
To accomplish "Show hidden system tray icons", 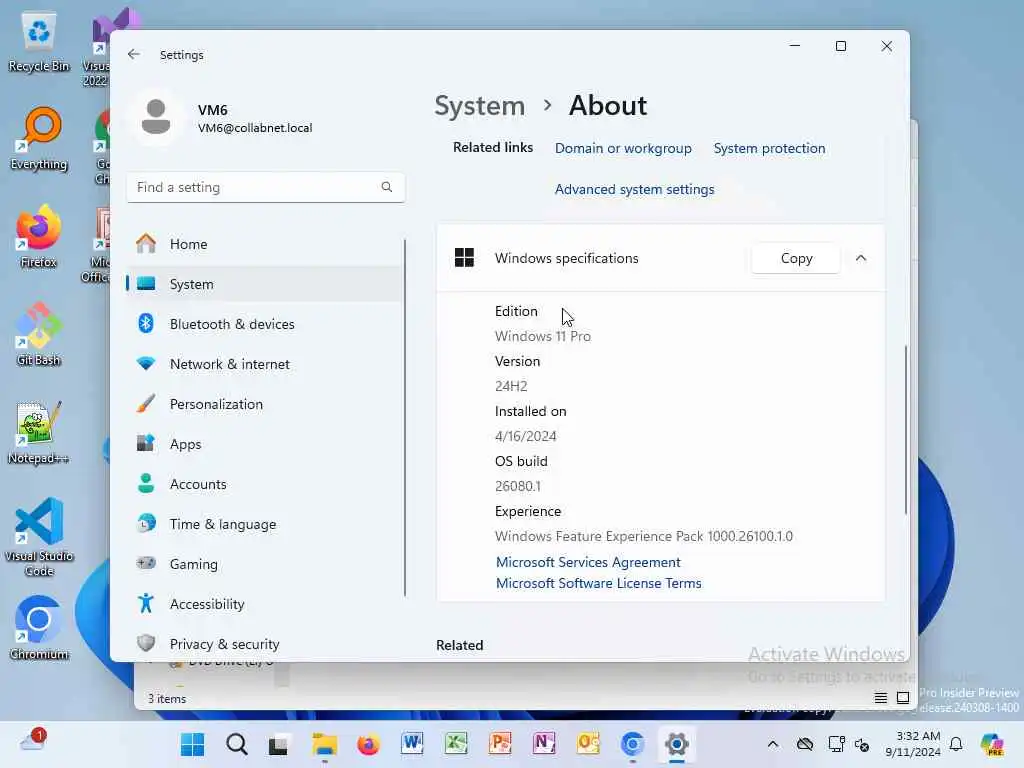I will click(x=773, y=744).
